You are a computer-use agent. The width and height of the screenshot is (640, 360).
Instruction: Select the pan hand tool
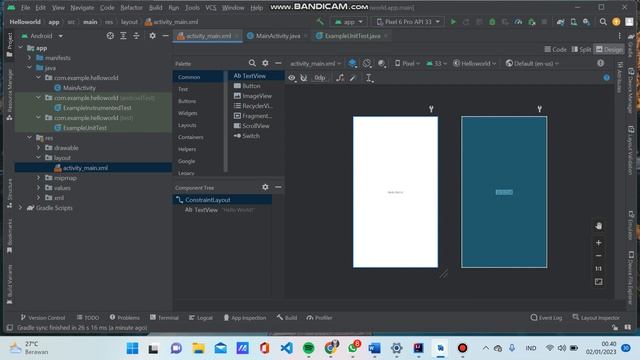(x=598, y=226)
